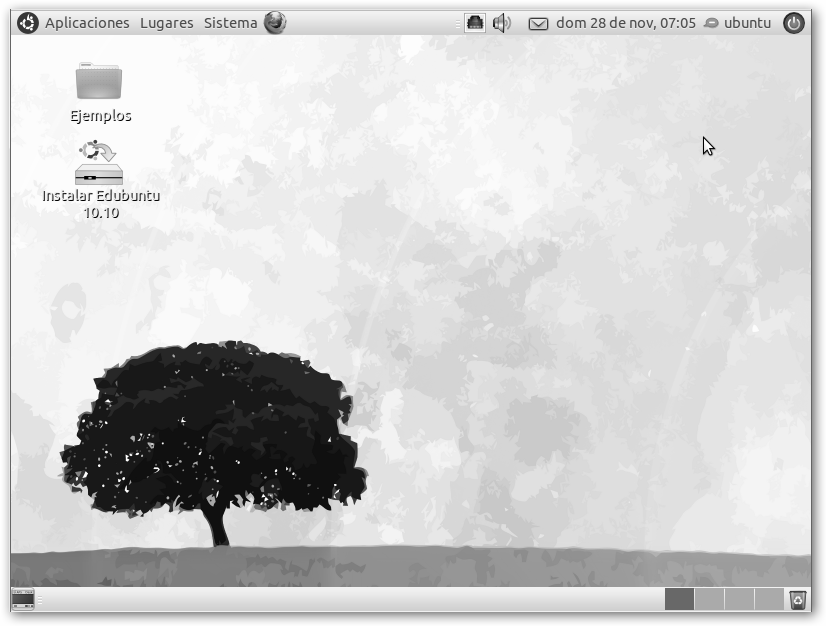Launch the Firefox browser from the panel
This screenshot has width=826, height=626.
(275, 23)
